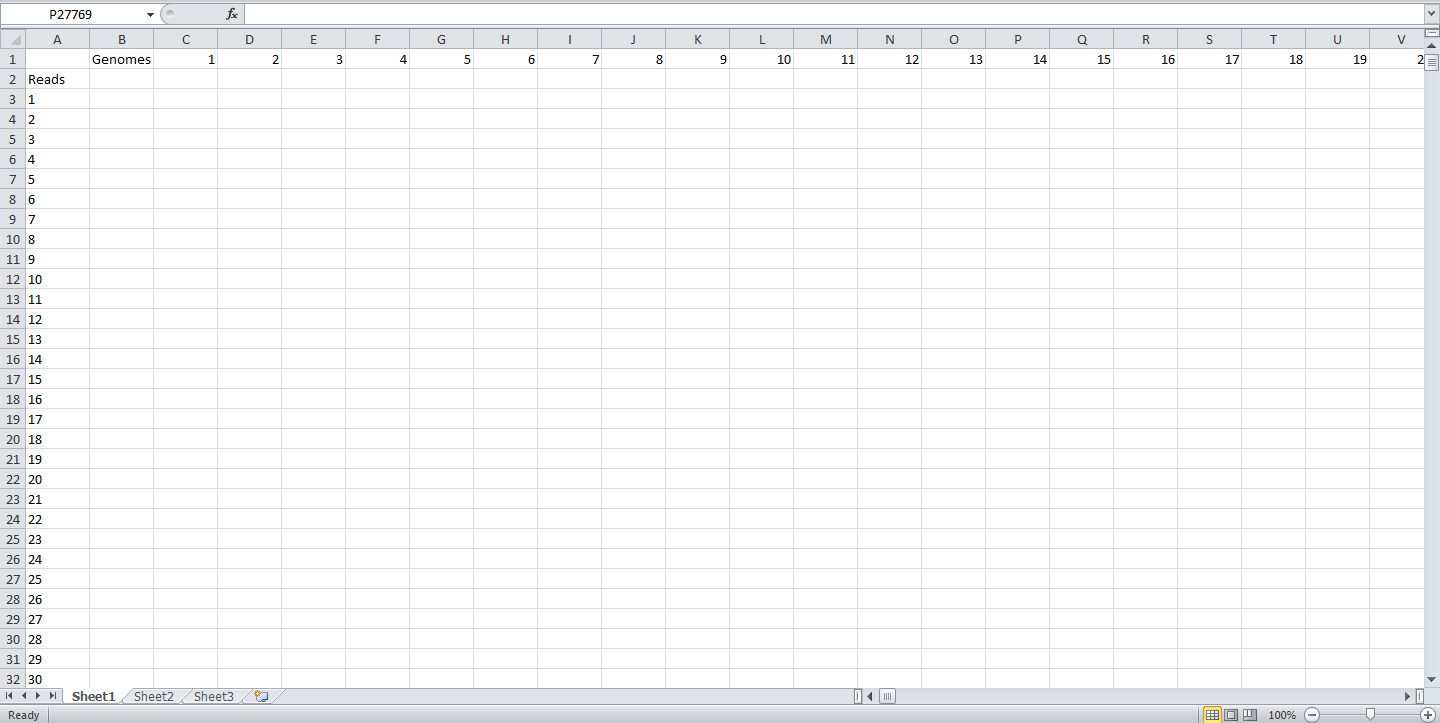The image size is (1440, 723).
Task: Click genome number 19 cell in row 1
Action: (1337, 59)
